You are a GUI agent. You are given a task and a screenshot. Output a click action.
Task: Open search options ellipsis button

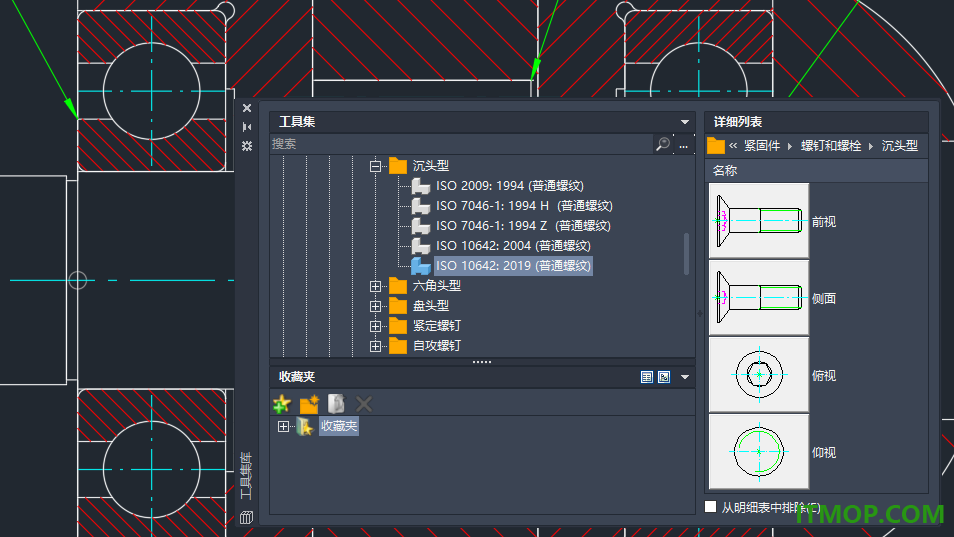pyautogui.click(x=684, y=145)
